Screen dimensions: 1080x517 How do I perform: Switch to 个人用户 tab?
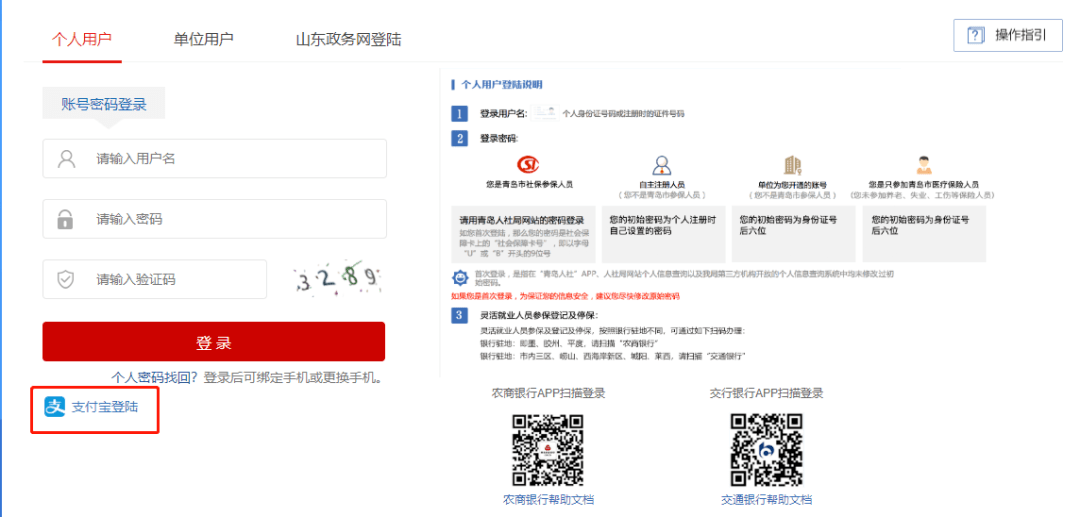click(81, 39)
